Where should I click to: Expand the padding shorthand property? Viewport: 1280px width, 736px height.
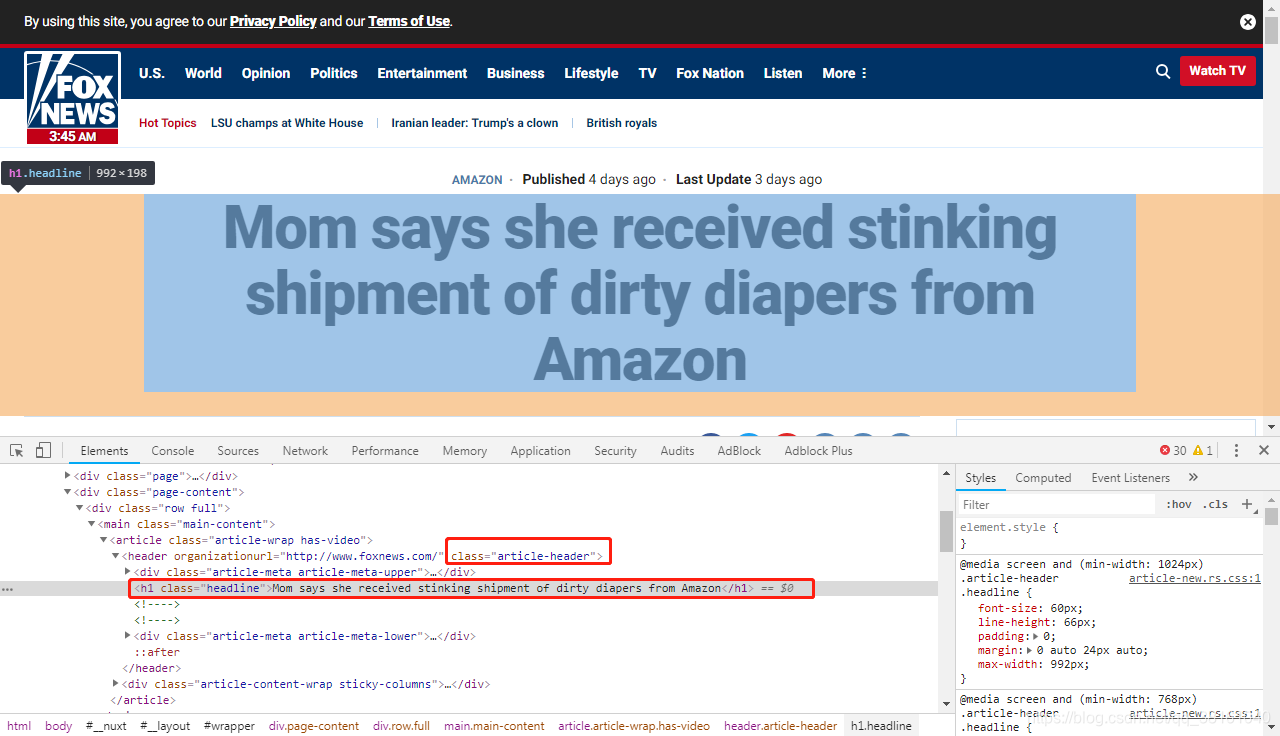click(1036, 636)
